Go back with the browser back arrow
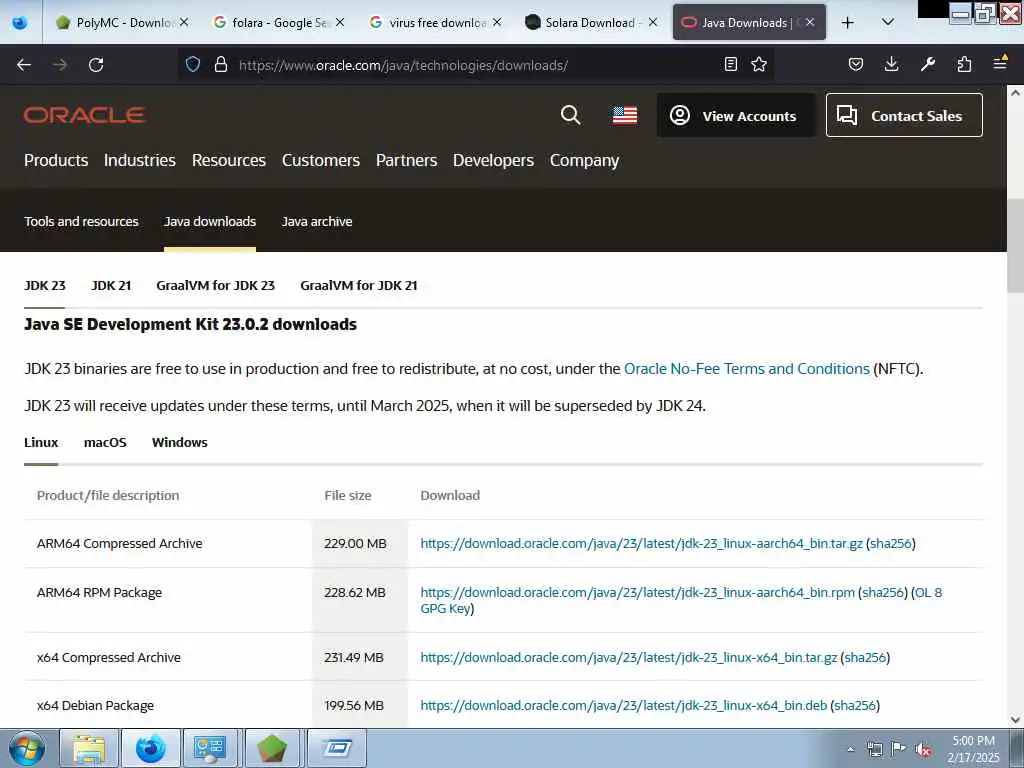Screen dimensions: 1024x768 point(24,65)
